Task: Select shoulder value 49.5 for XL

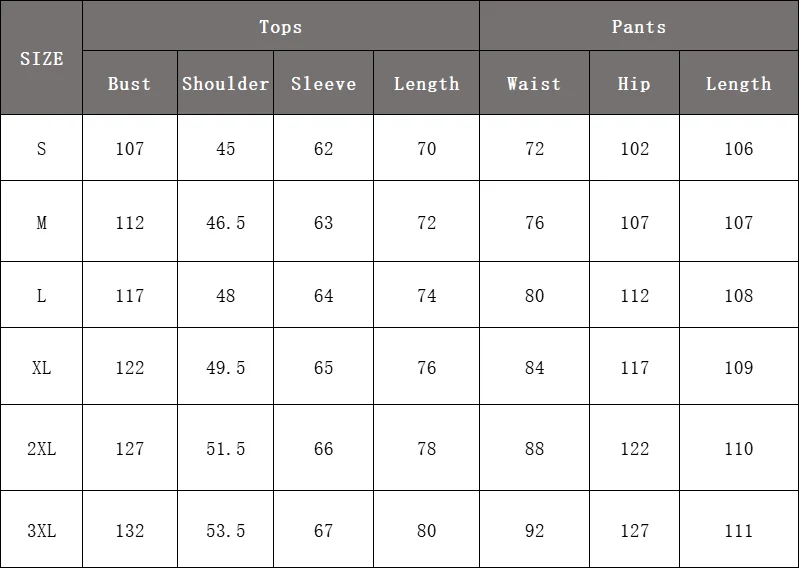Action: [226, 368]
